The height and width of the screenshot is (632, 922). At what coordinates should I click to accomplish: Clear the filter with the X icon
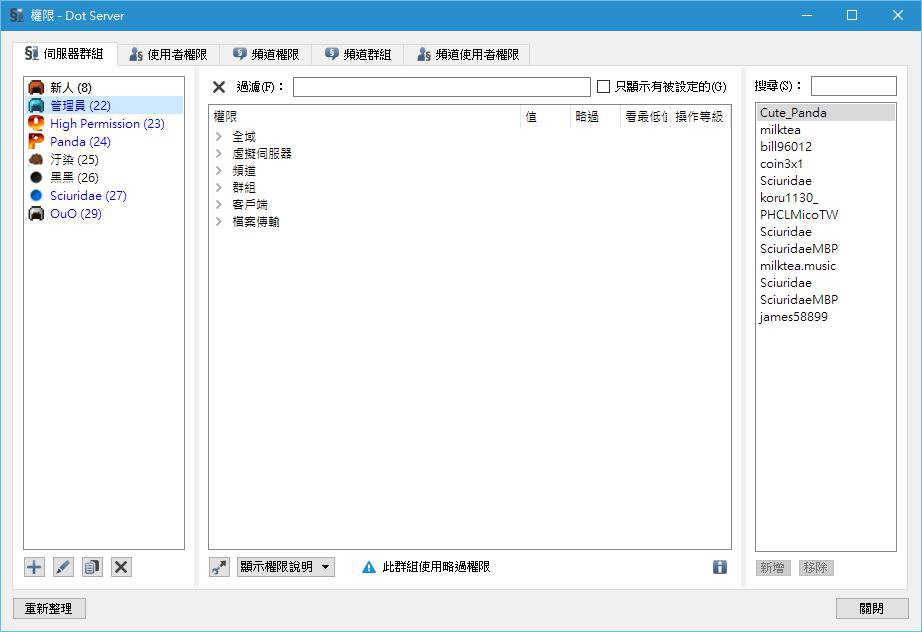coord(219,87)
